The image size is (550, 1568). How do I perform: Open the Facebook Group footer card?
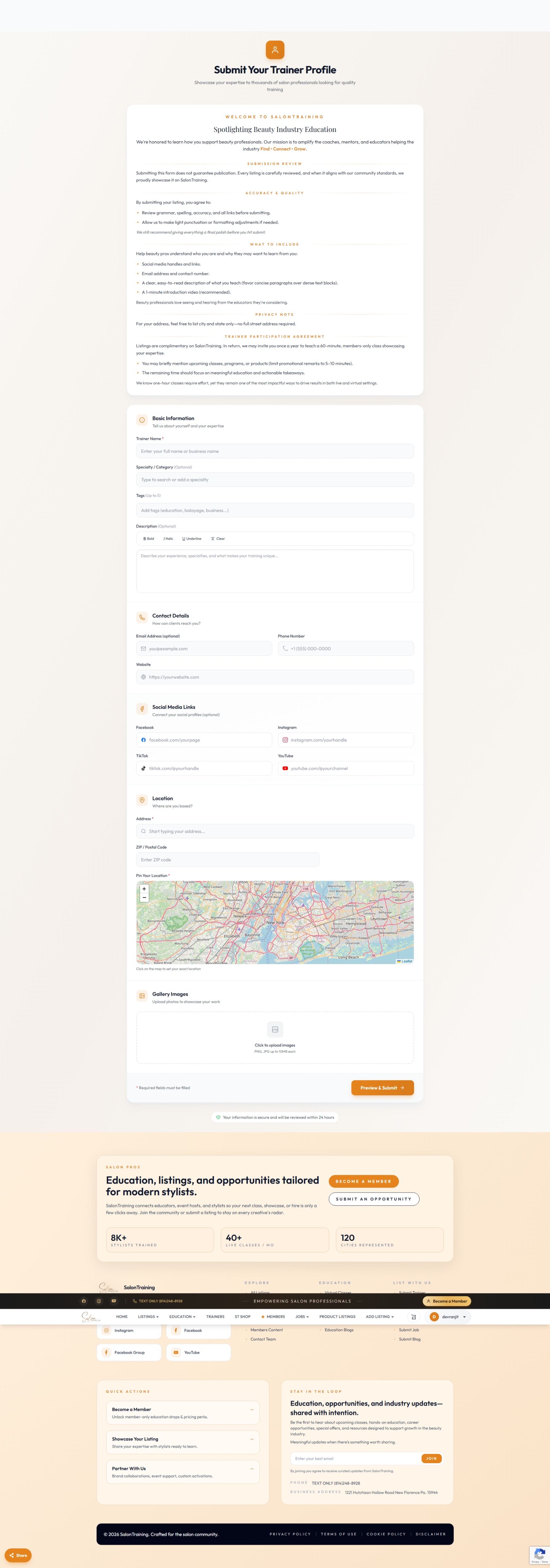[129, 1352]
